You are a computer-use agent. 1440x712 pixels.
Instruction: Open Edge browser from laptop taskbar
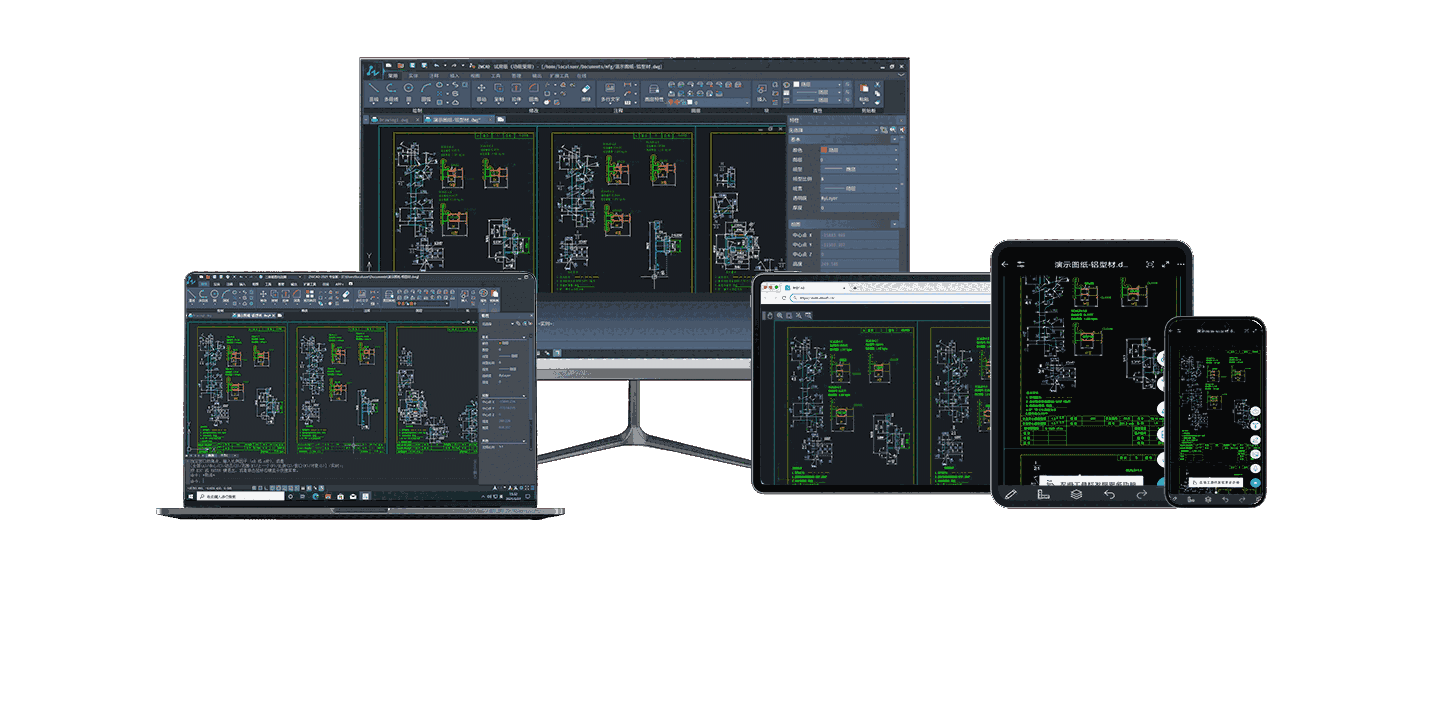point(316,496)
